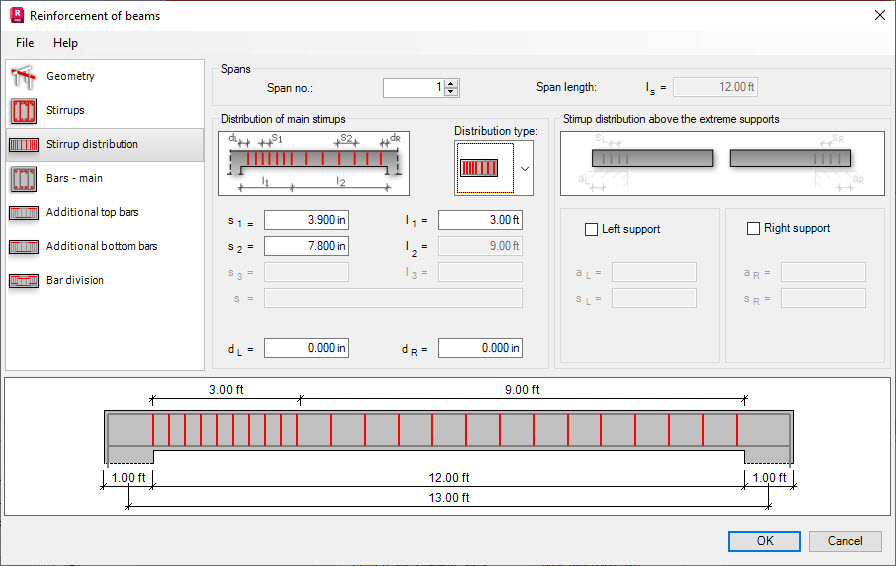Image resolution: width=896 pixels, height=566 pixels.
Task: Open the File menu
Action: pos(25,43)
